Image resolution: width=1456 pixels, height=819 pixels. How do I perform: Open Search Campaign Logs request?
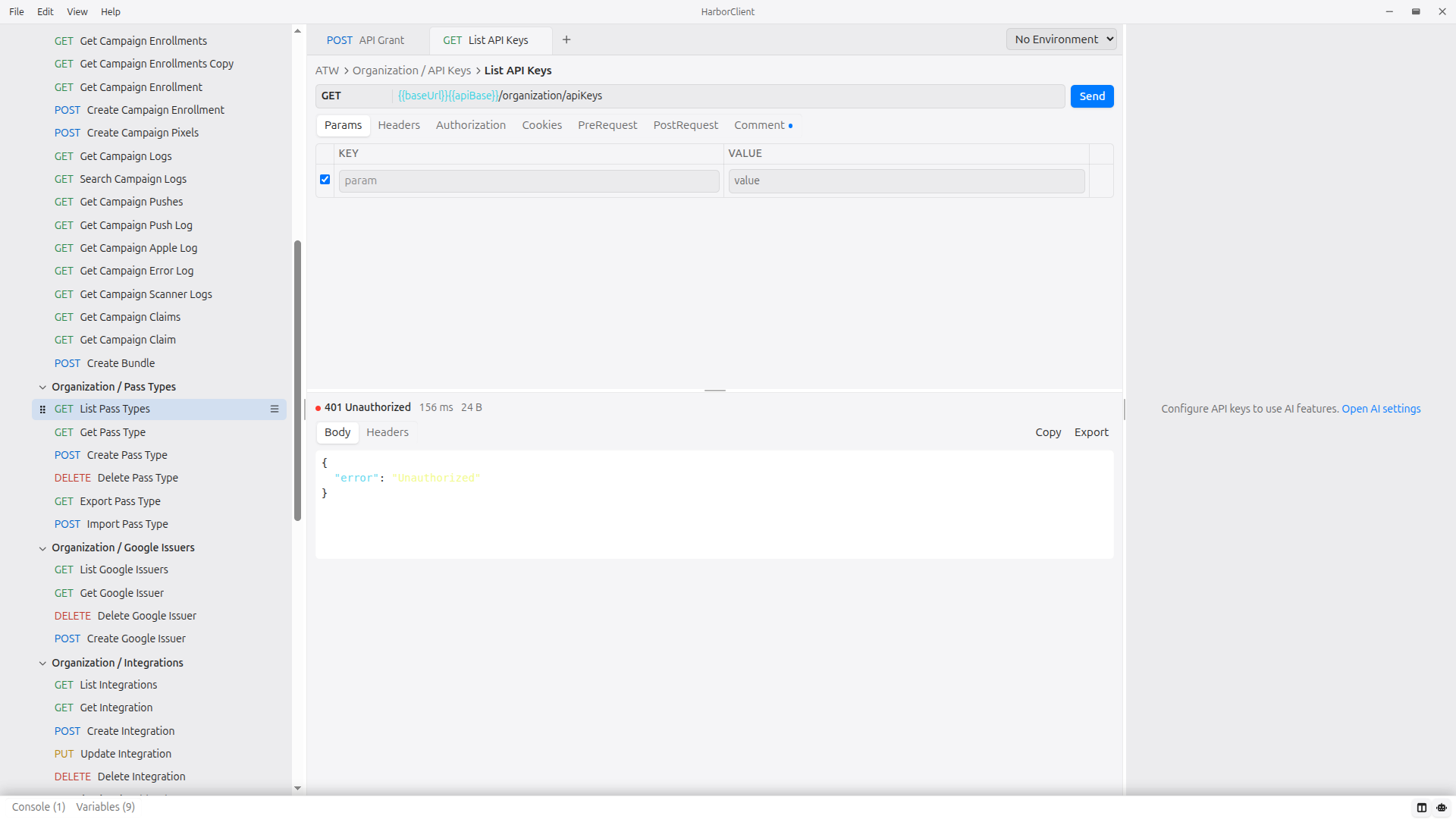[x=121, y=179]
